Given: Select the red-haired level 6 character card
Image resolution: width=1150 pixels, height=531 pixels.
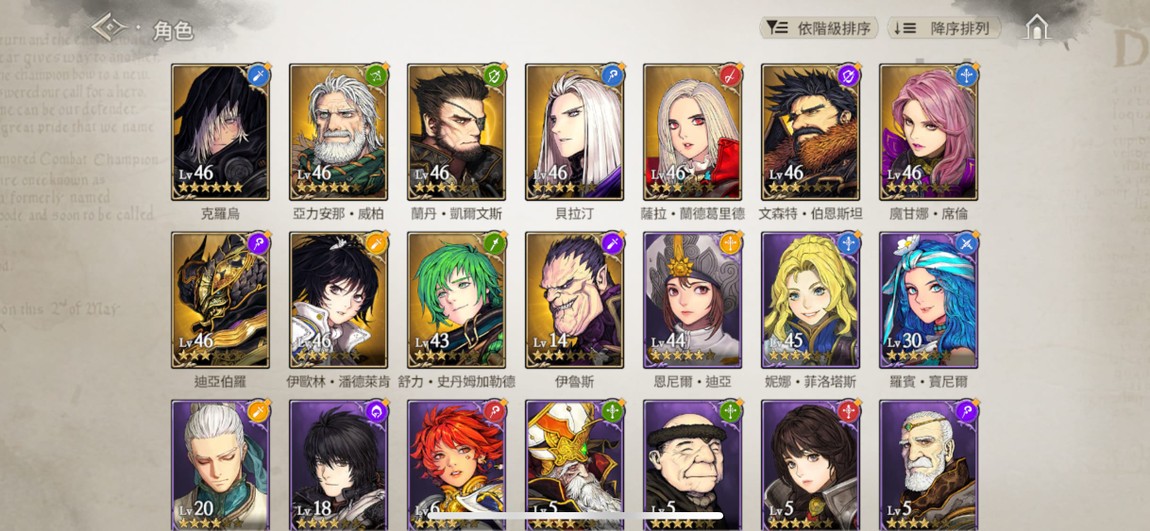Looking at the screenshot, I should tap(456, 465).
